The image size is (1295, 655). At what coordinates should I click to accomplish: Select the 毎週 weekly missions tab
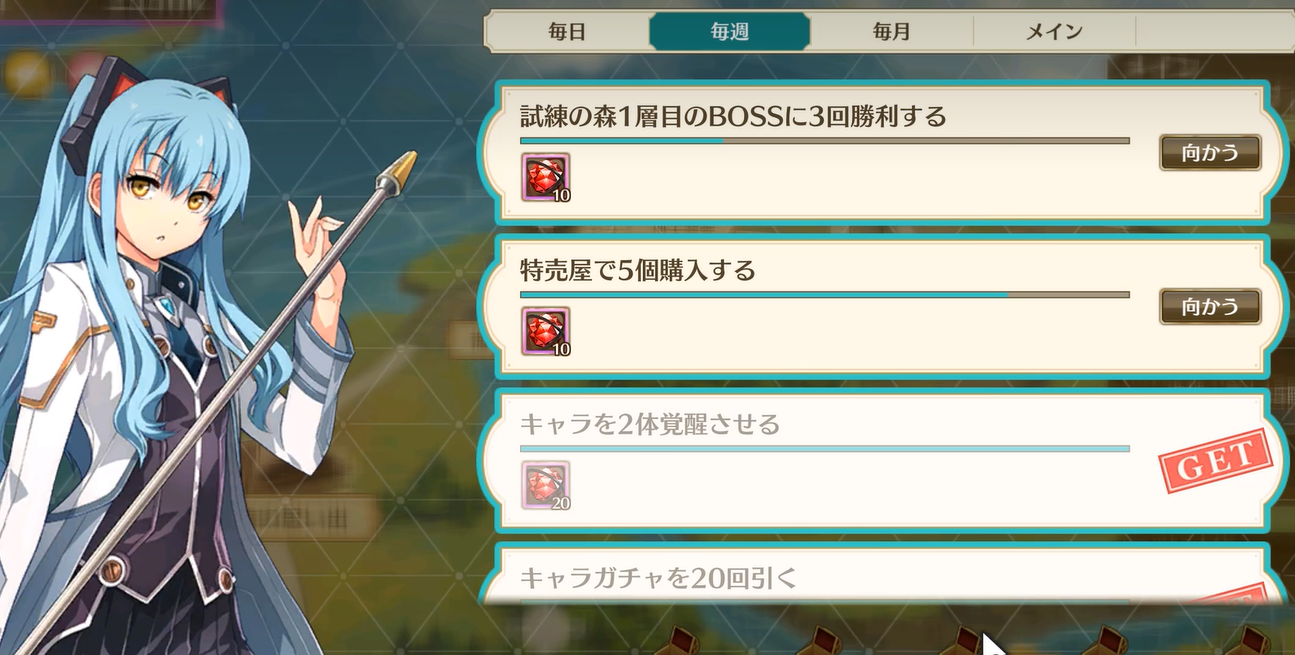pos(729,31)
